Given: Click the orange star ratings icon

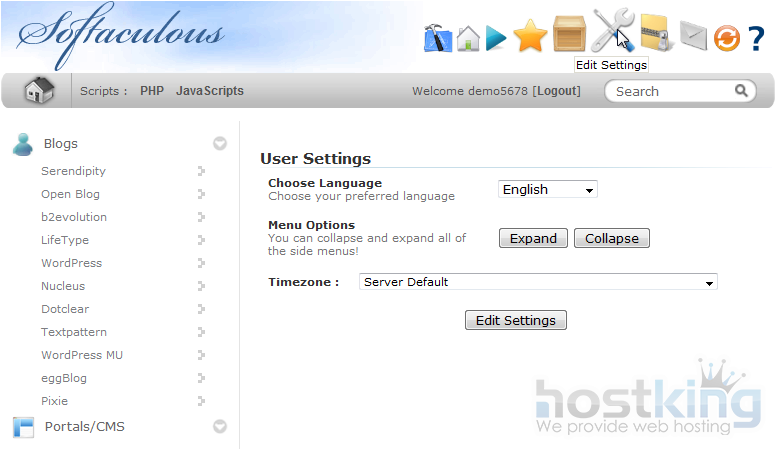Looking at the screenshot, I should click(530, 37).
